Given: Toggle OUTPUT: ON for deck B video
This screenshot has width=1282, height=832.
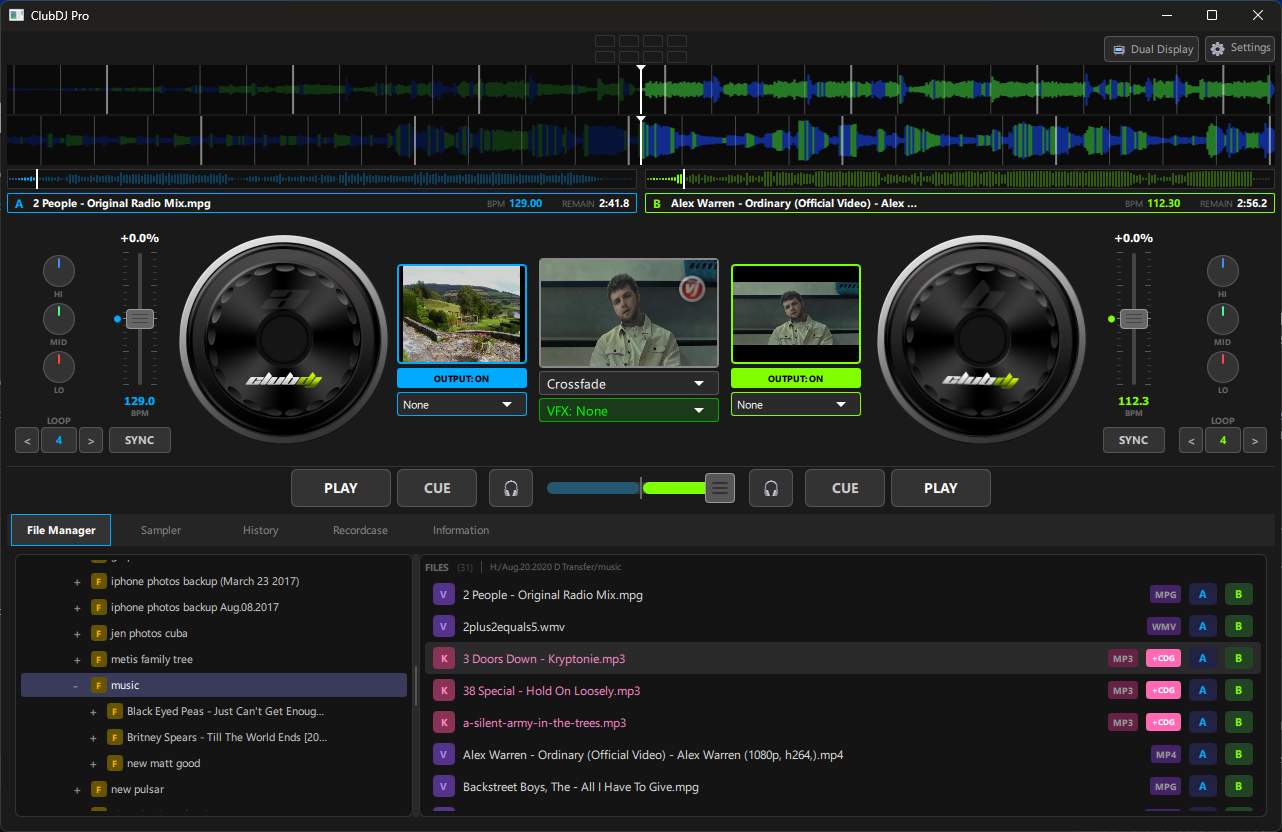Looking at the screenshot, I should pos(795,377).
